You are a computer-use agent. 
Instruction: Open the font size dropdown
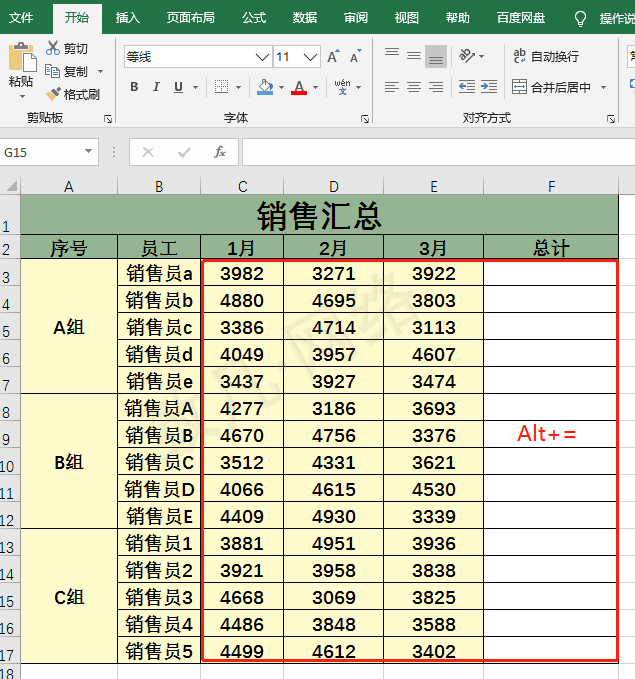coord(310,57)
